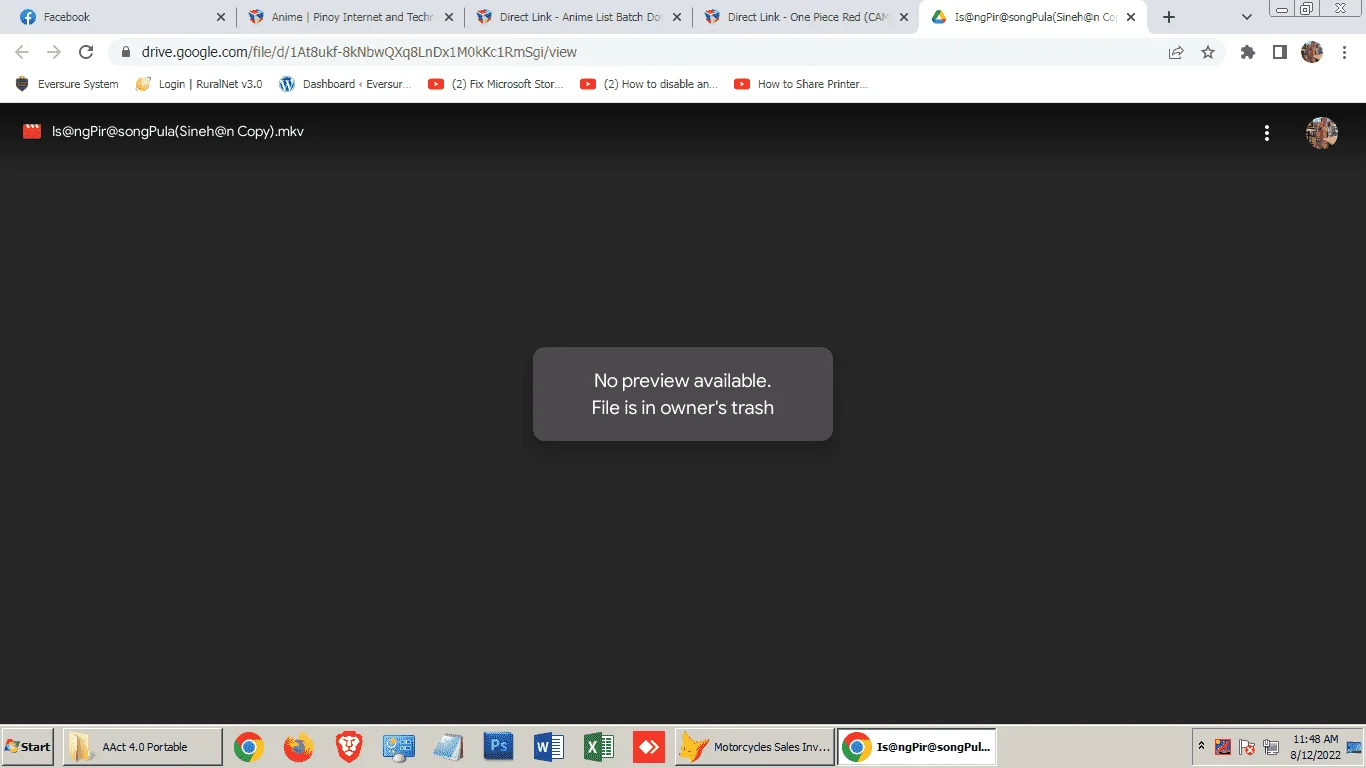Select the active Chrome taskbar window
The image size is (1366, 768).
[916, 747]
